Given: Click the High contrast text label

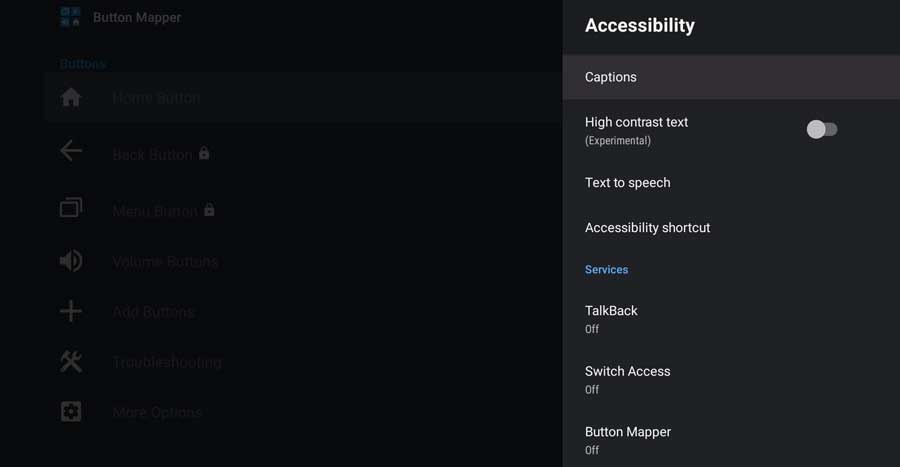Looking at the screenshot, I should click(636, 122).
